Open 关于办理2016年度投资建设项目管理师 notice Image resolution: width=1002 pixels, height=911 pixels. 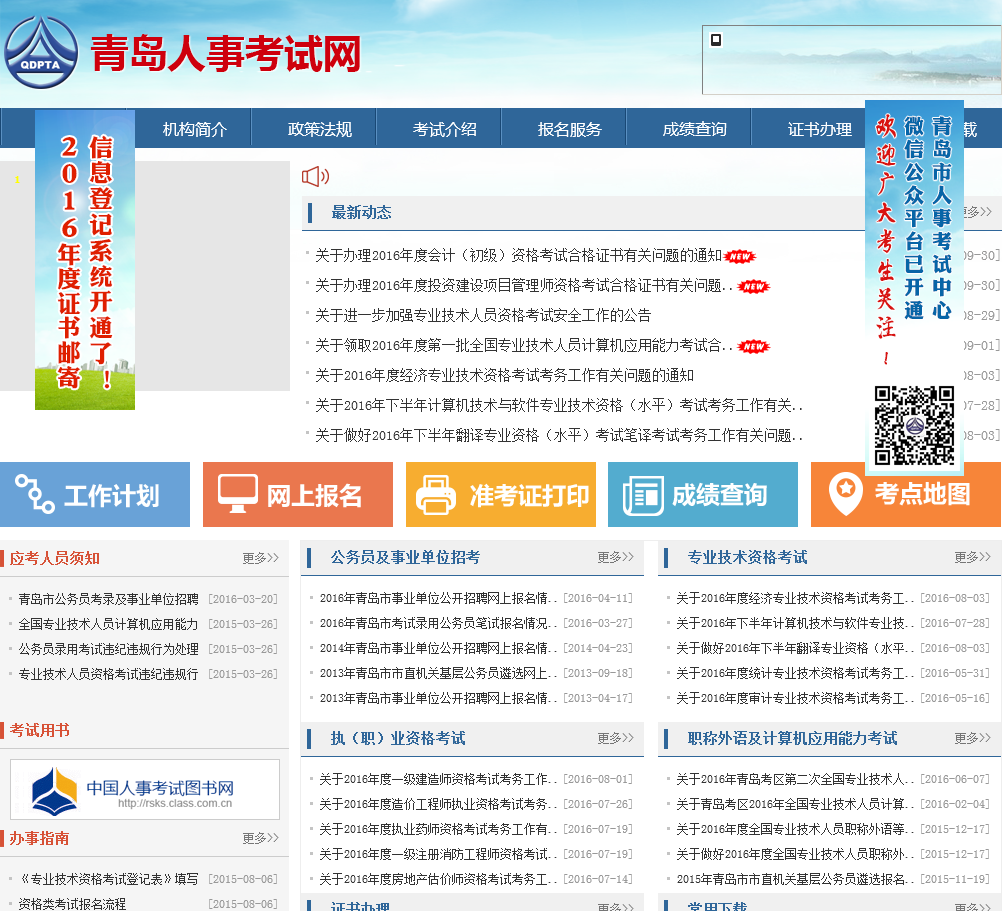tap(524, 286)
